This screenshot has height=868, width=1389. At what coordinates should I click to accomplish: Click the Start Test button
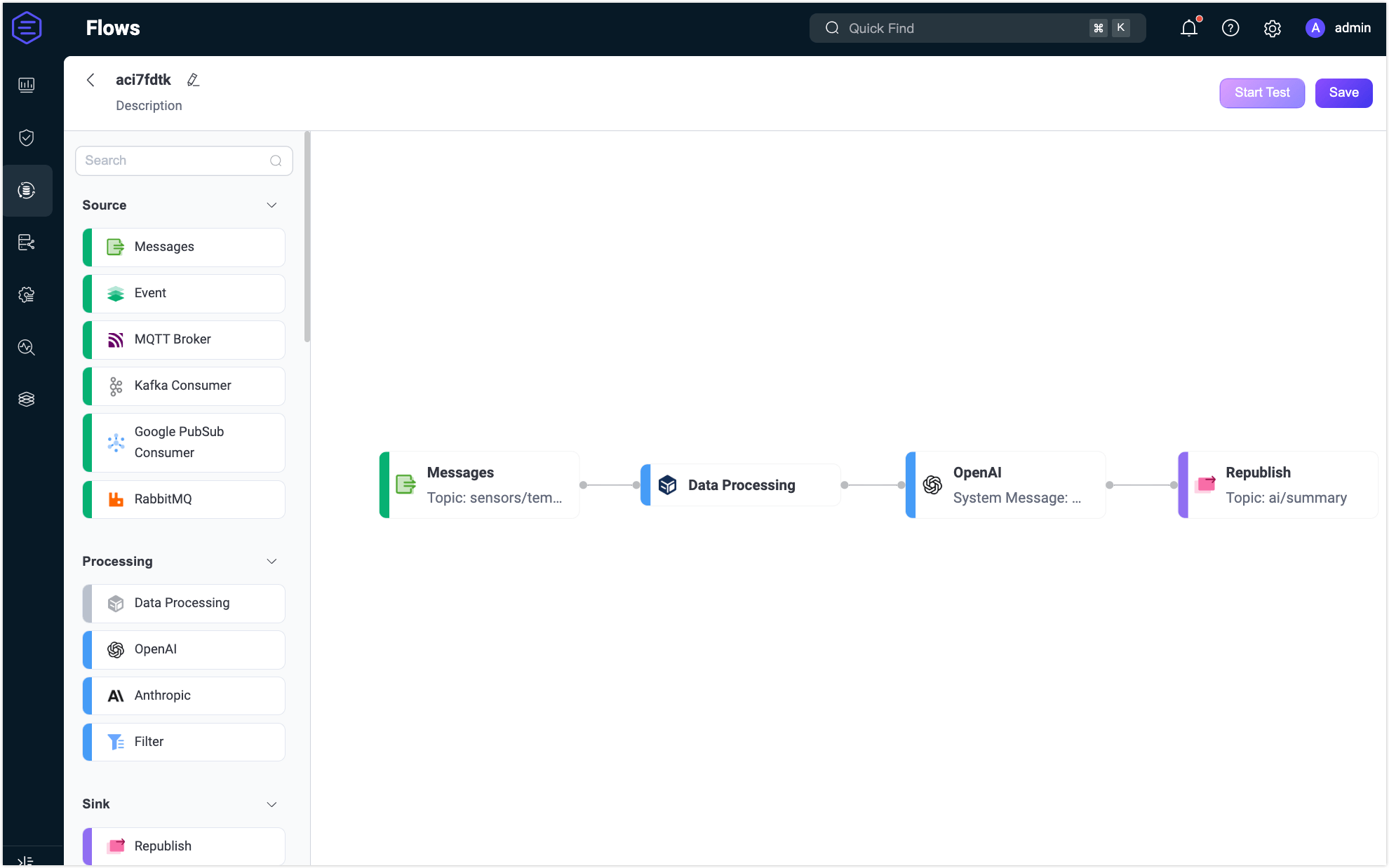[1262, 93]
